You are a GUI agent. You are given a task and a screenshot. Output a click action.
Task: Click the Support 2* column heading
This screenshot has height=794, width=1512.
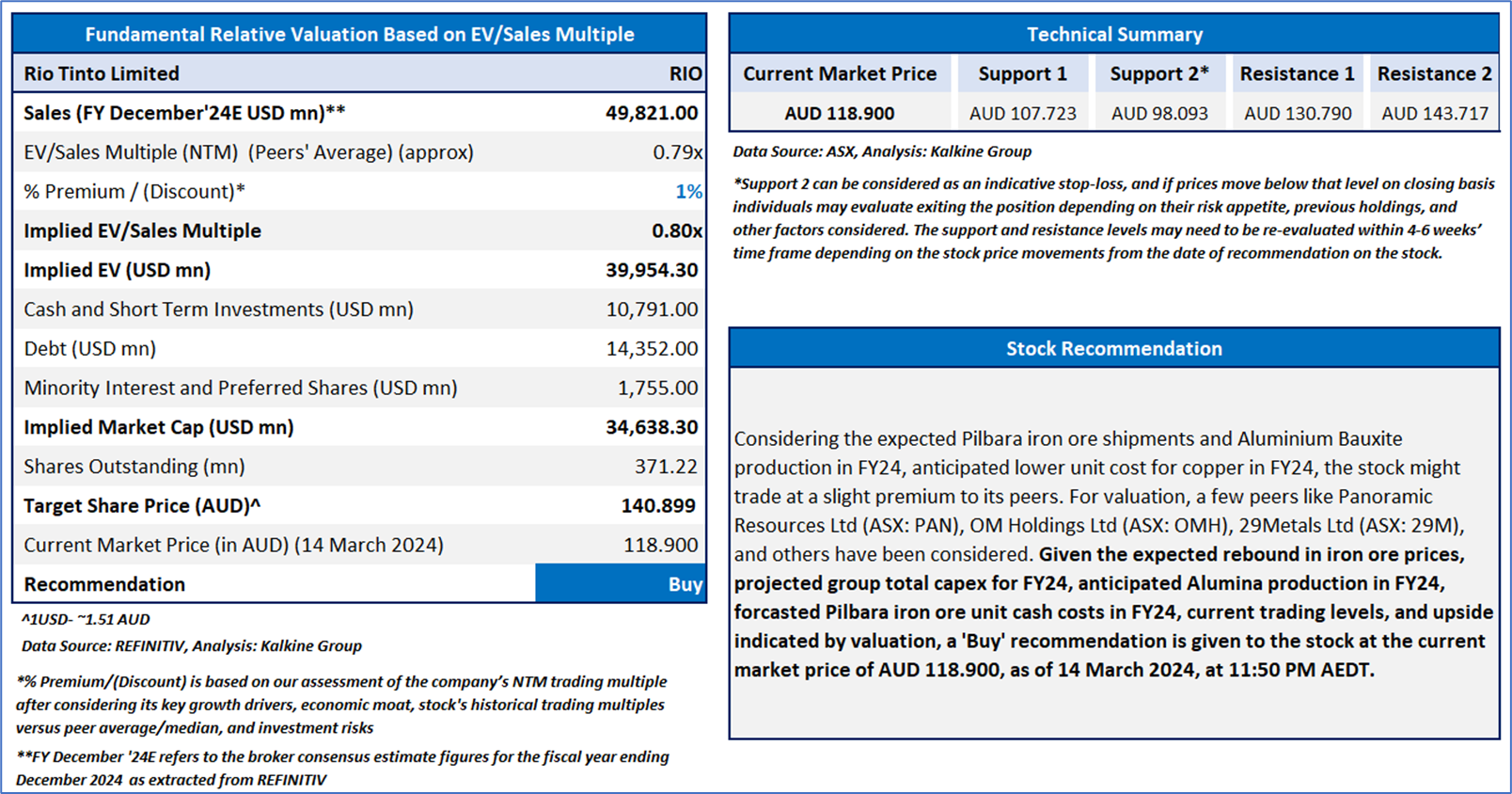pyautogui.click(x=1159, y=73)
